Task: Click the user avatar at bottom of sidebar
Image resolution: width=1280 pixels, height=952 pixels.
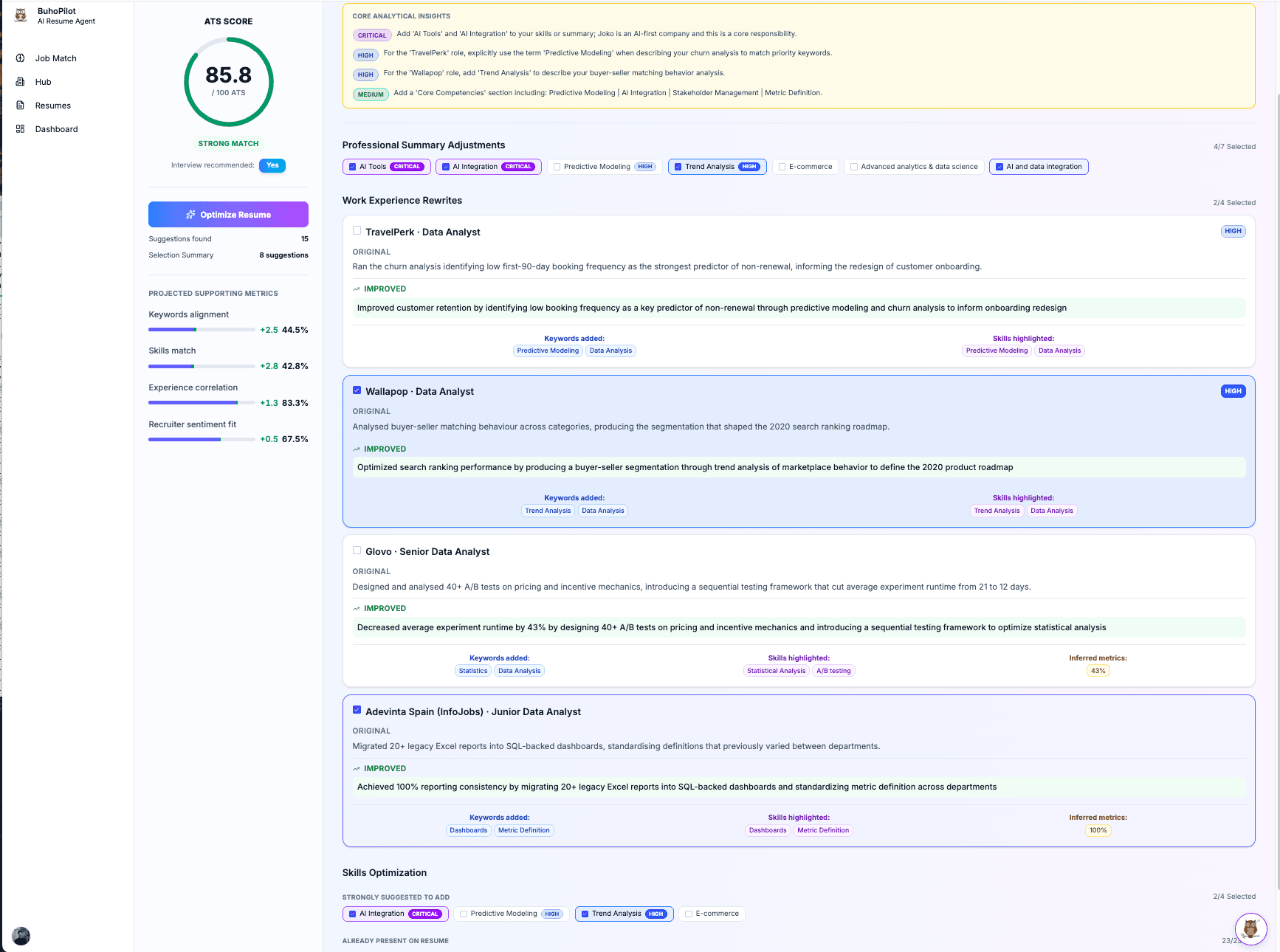Action: pyautogui.click(x=21, y=936)
